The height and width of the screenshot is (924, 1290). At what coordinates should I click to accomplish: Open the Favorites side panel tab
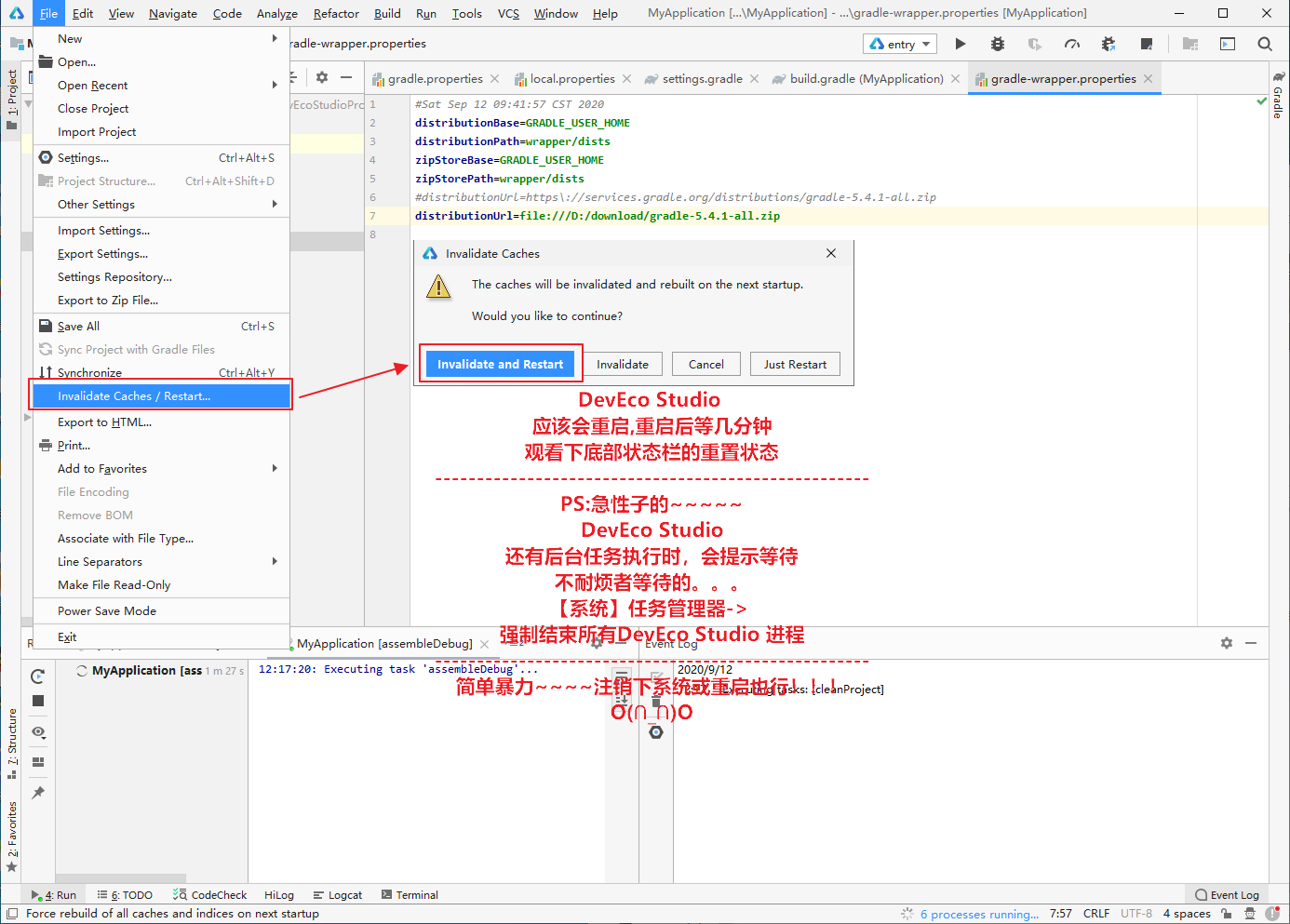[x=11, y=837]
